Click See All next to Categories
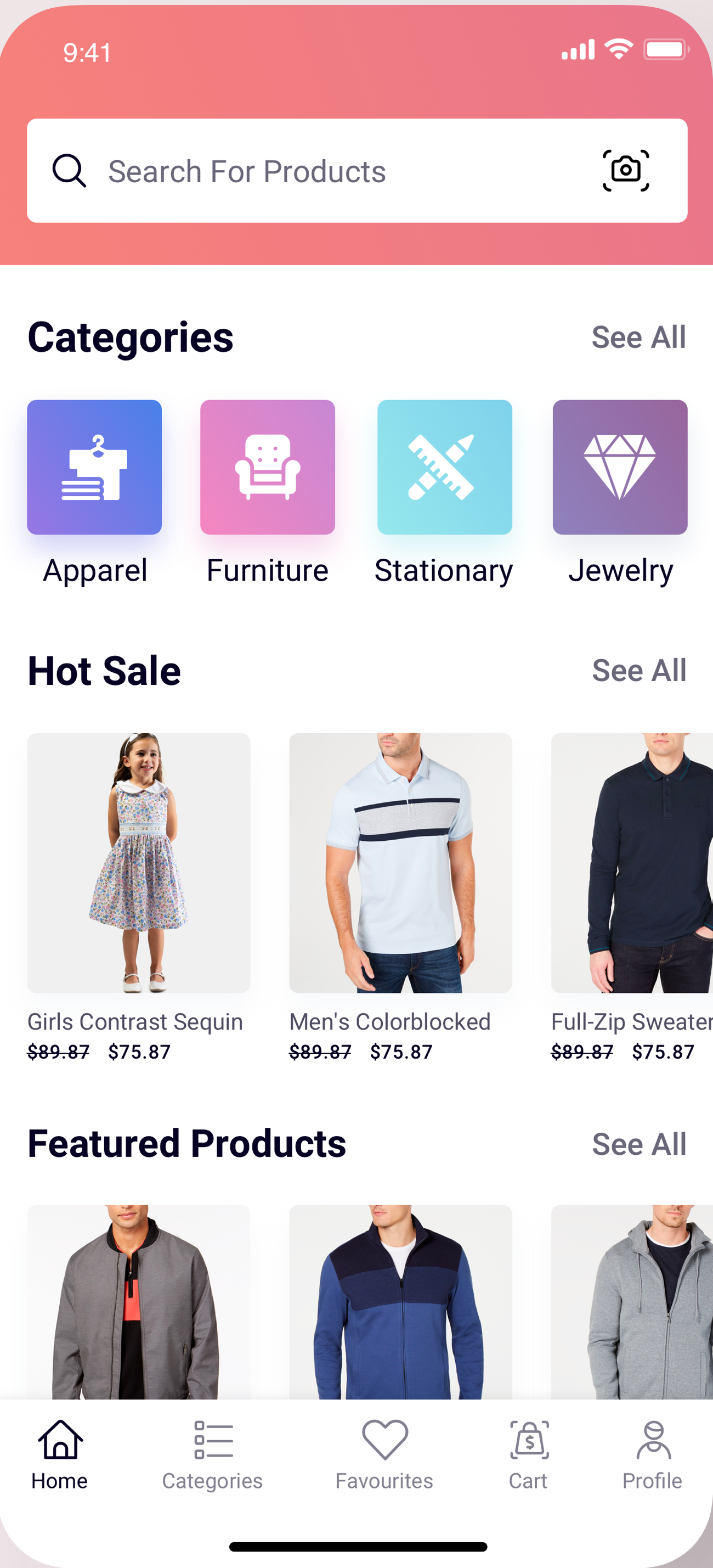 click(x=639, y=337)
